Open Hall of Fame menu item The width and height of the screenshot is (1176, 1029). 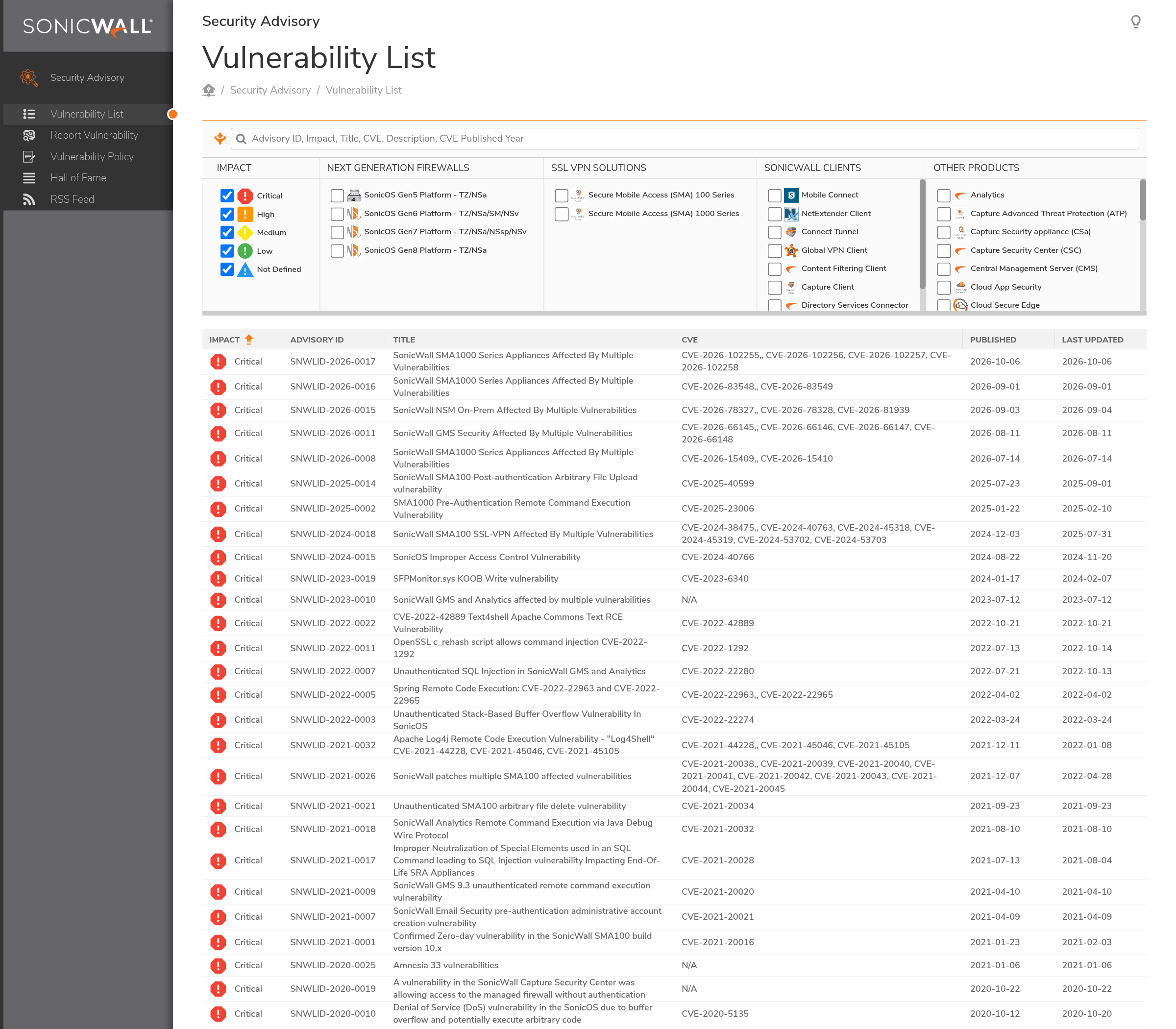pos(78,178)
